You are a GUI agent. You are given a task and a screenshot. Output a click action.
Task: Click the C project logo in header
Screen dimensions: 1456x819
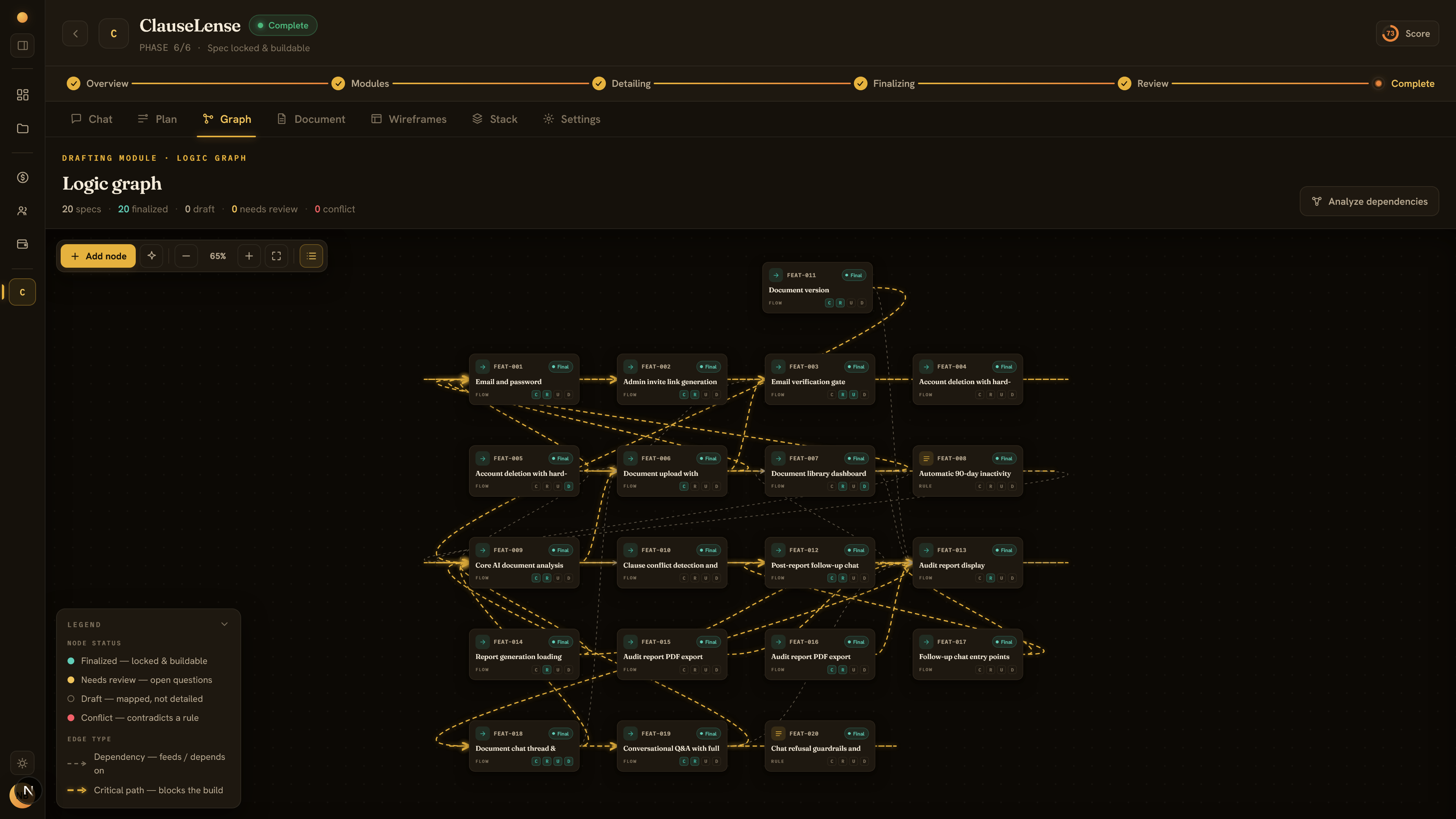[114, 34]
